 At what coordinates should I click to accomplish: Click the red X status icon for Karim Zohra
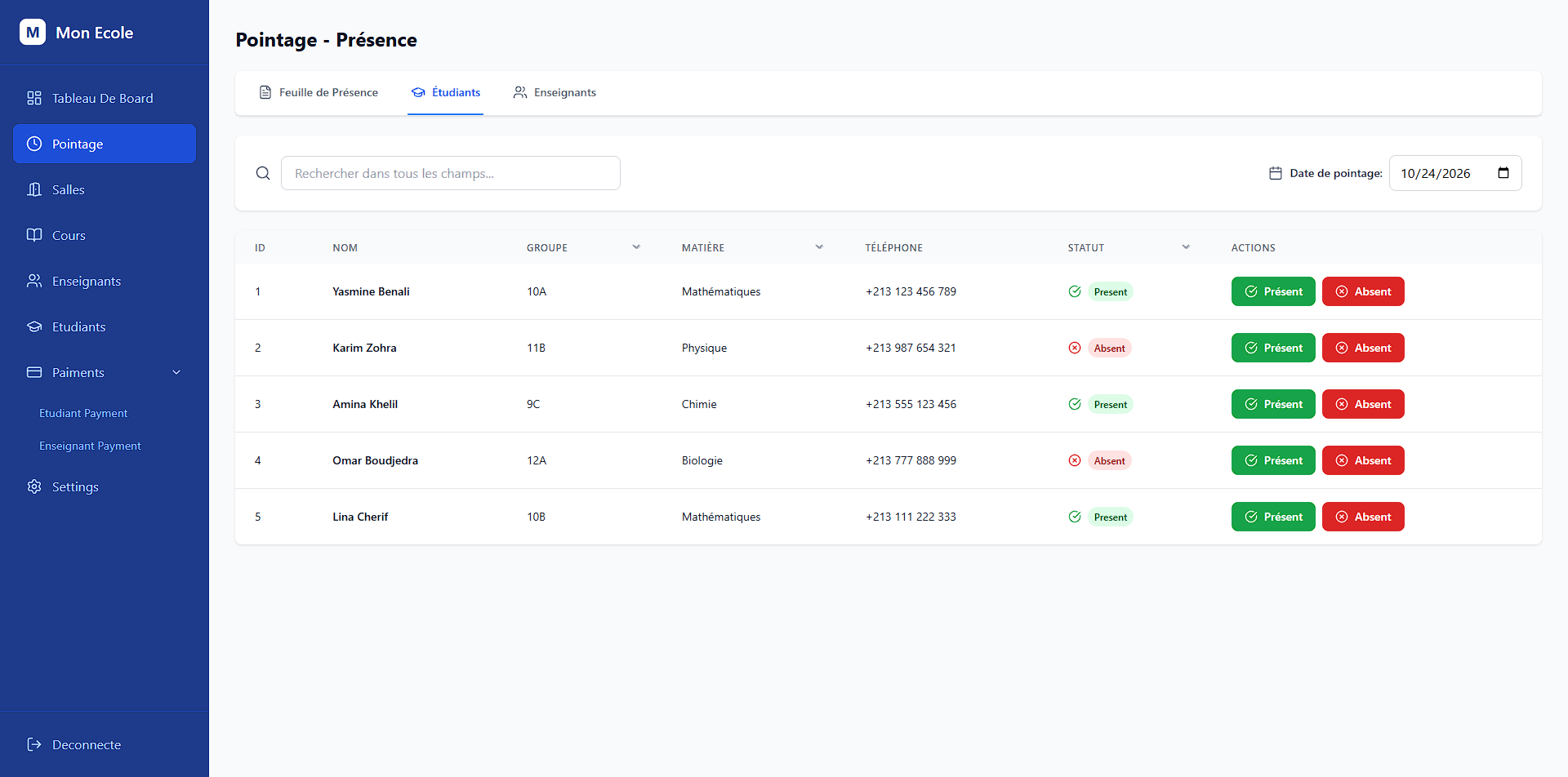pyautogui.click(x=1075, y=348)
